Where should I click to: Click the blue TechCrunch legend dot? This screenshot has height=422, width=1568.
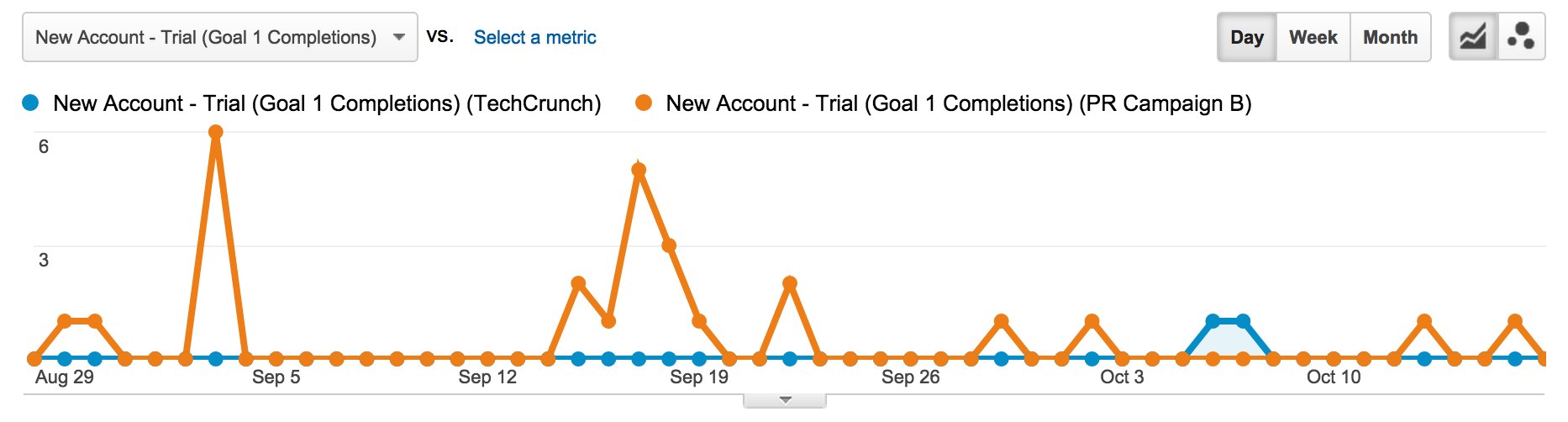[31, 103]
